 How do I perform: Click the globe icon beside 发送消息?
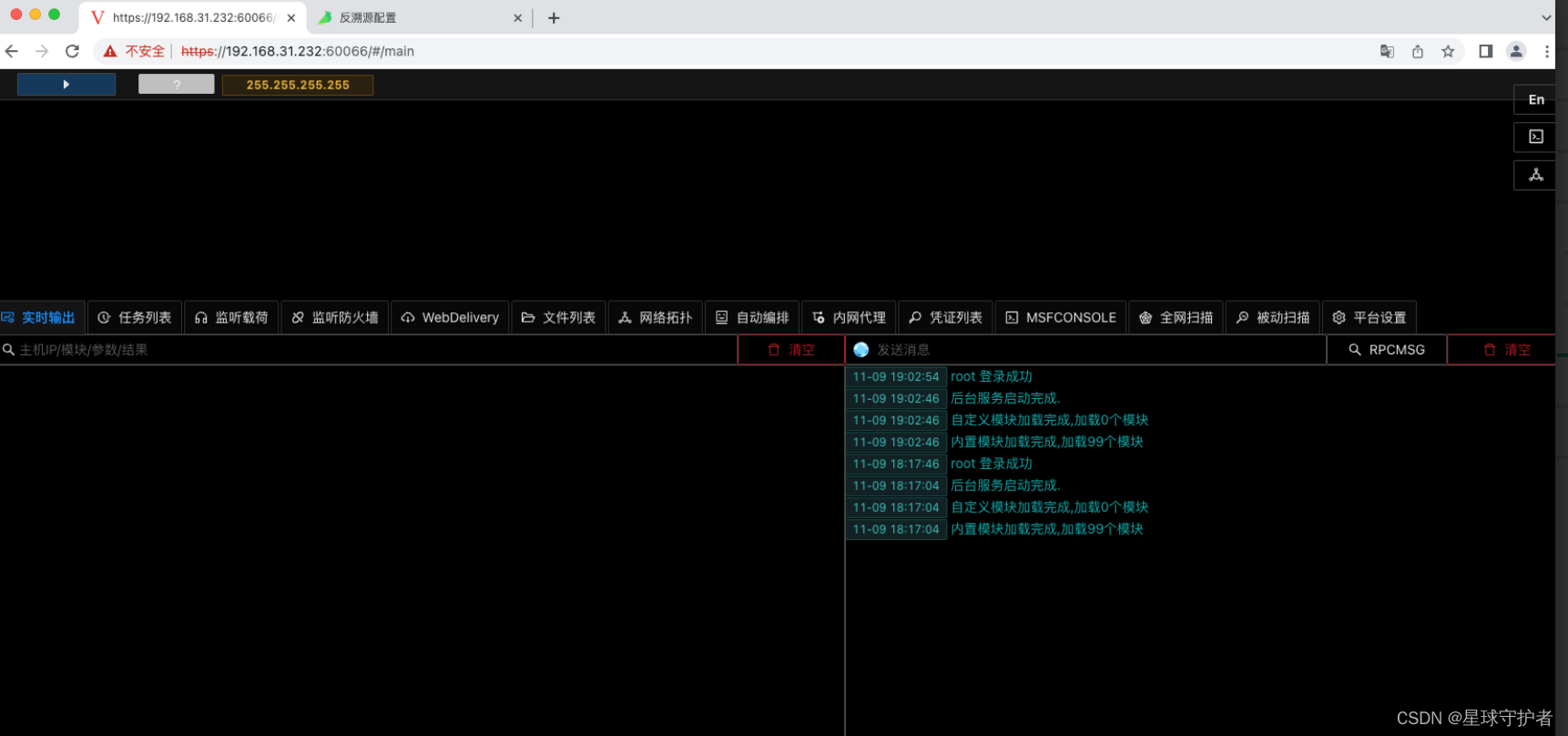pyautogui.click(x=861, y=350)
